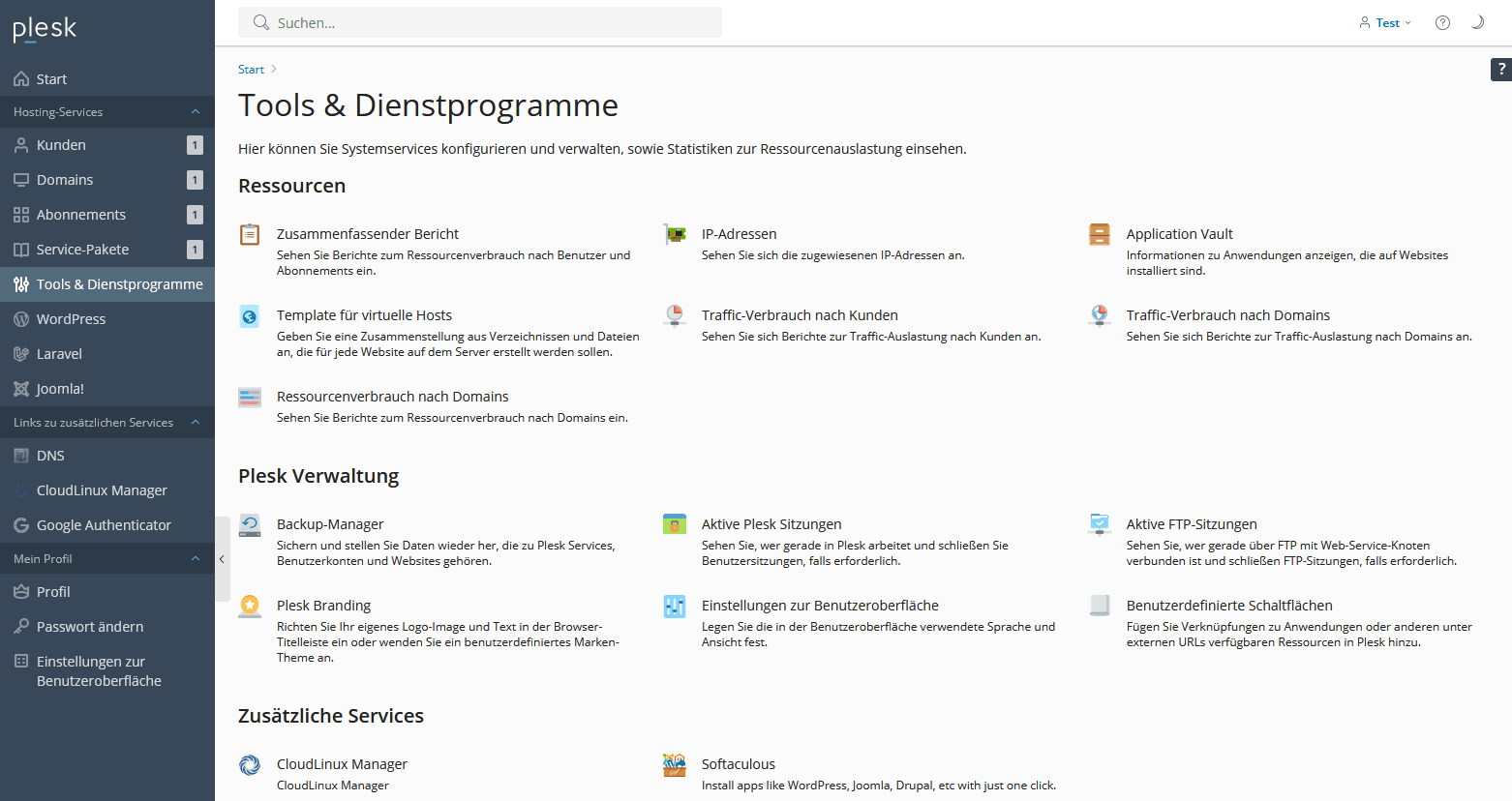
Task: Click the Traffic-Verbrauch nach Domains chart icon
Action: (1099, 315)
